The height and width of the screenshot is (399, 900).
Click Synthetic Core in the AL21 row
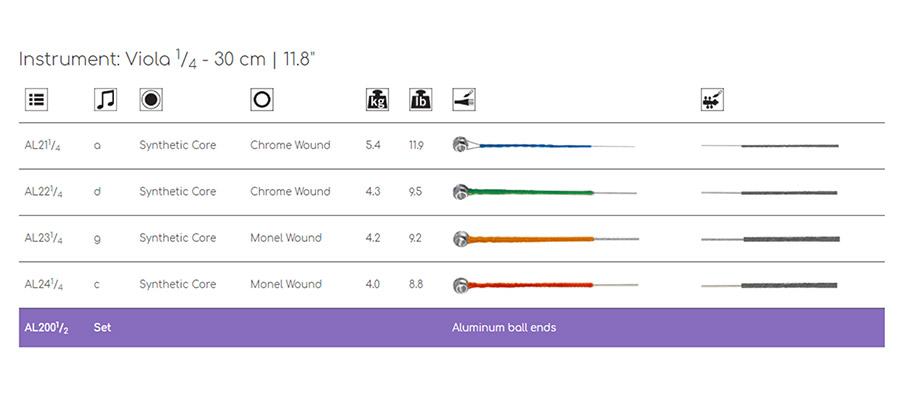point(177,145)
